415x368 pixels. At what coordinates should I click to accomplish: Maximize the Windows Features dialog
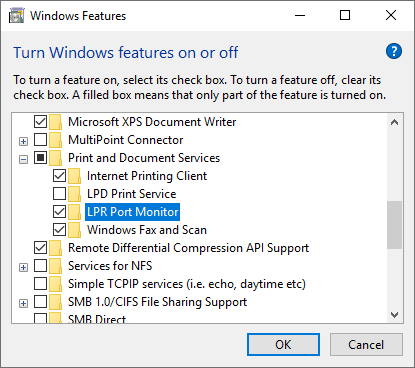(345, 15)
